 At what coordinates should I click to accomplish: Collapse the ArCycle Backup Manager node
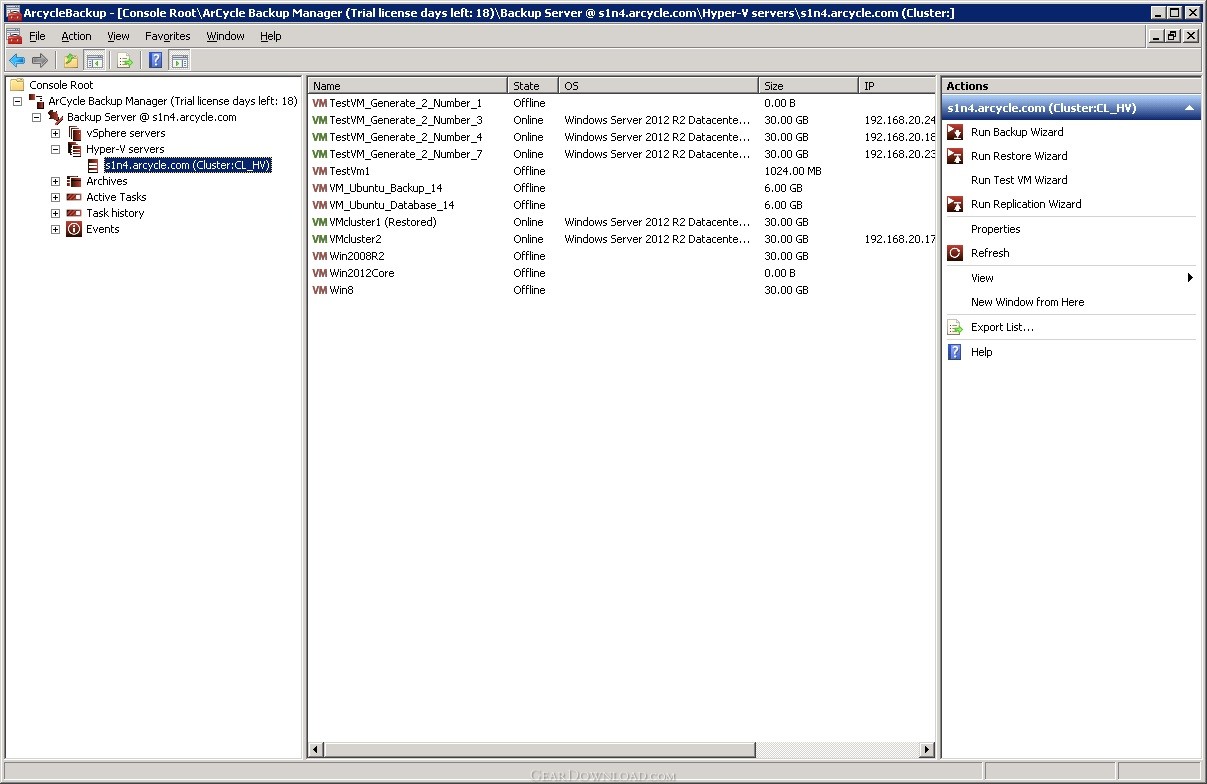17,101
